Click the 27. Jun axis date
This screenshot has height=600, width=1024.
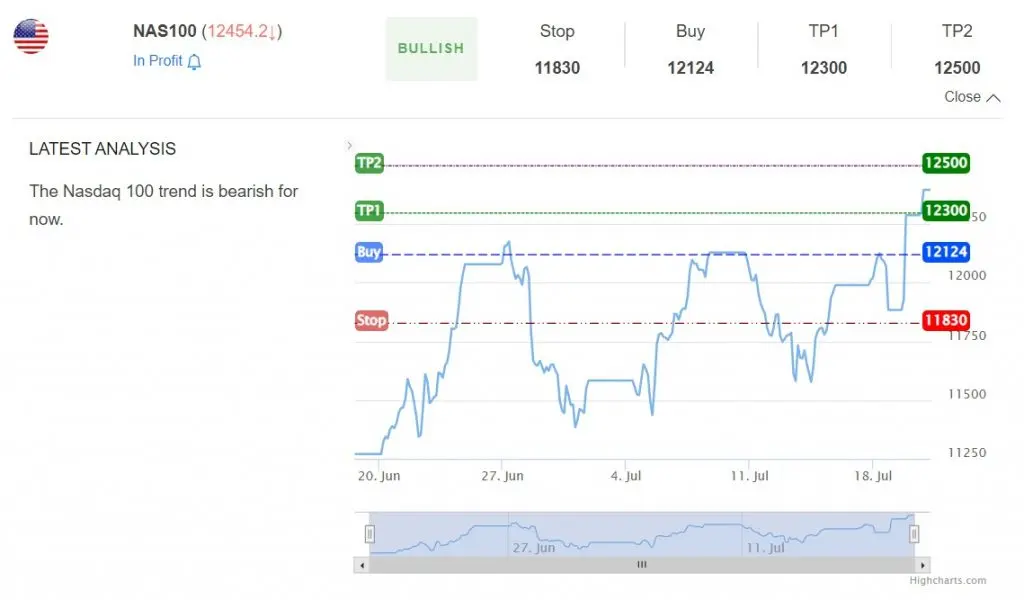(x=502, y=476)
